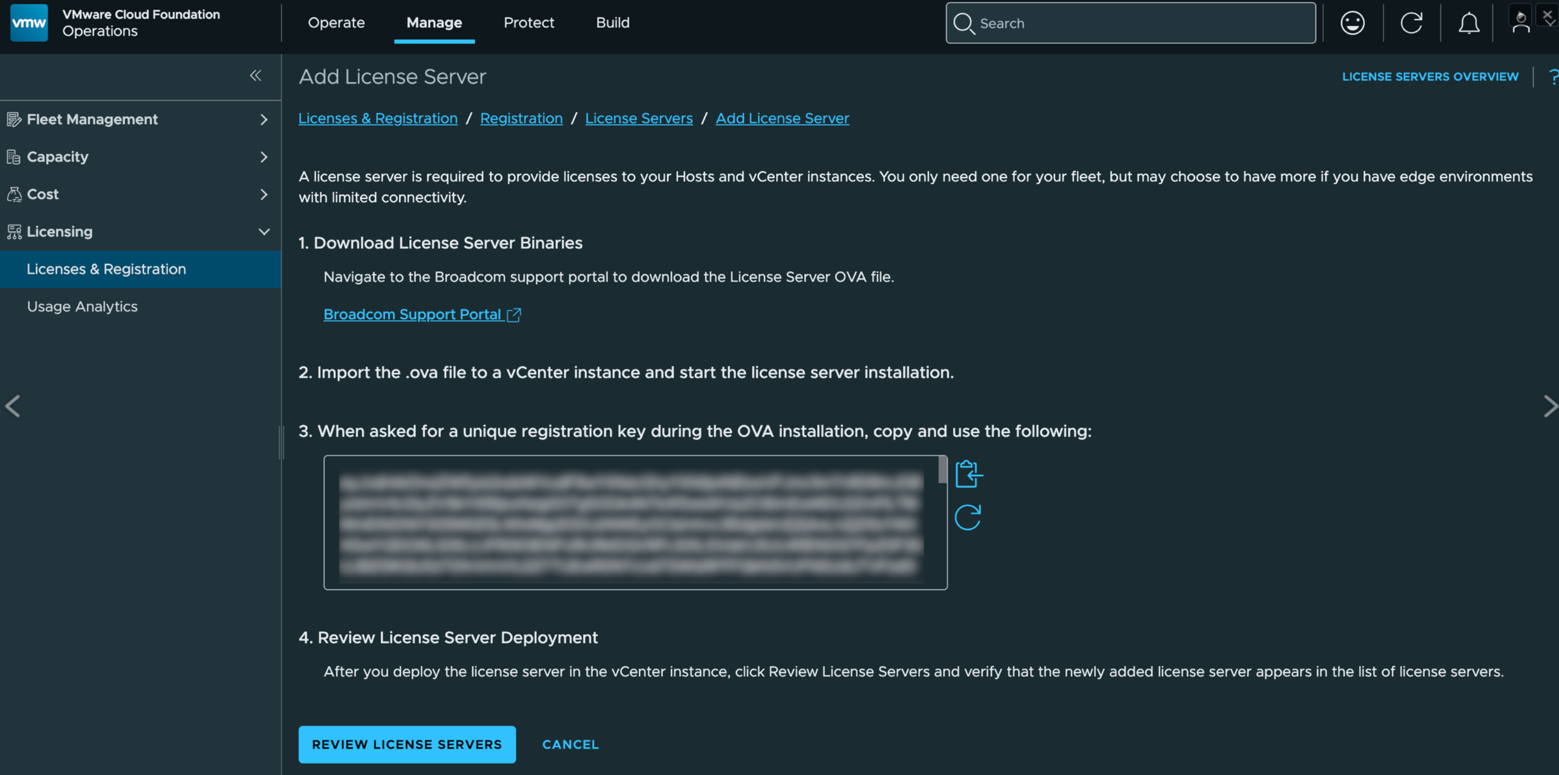Screen dimensions: 1559x775
Task: Click heading '4. Review License Server Deployment'
Action: tap(448, 638)
